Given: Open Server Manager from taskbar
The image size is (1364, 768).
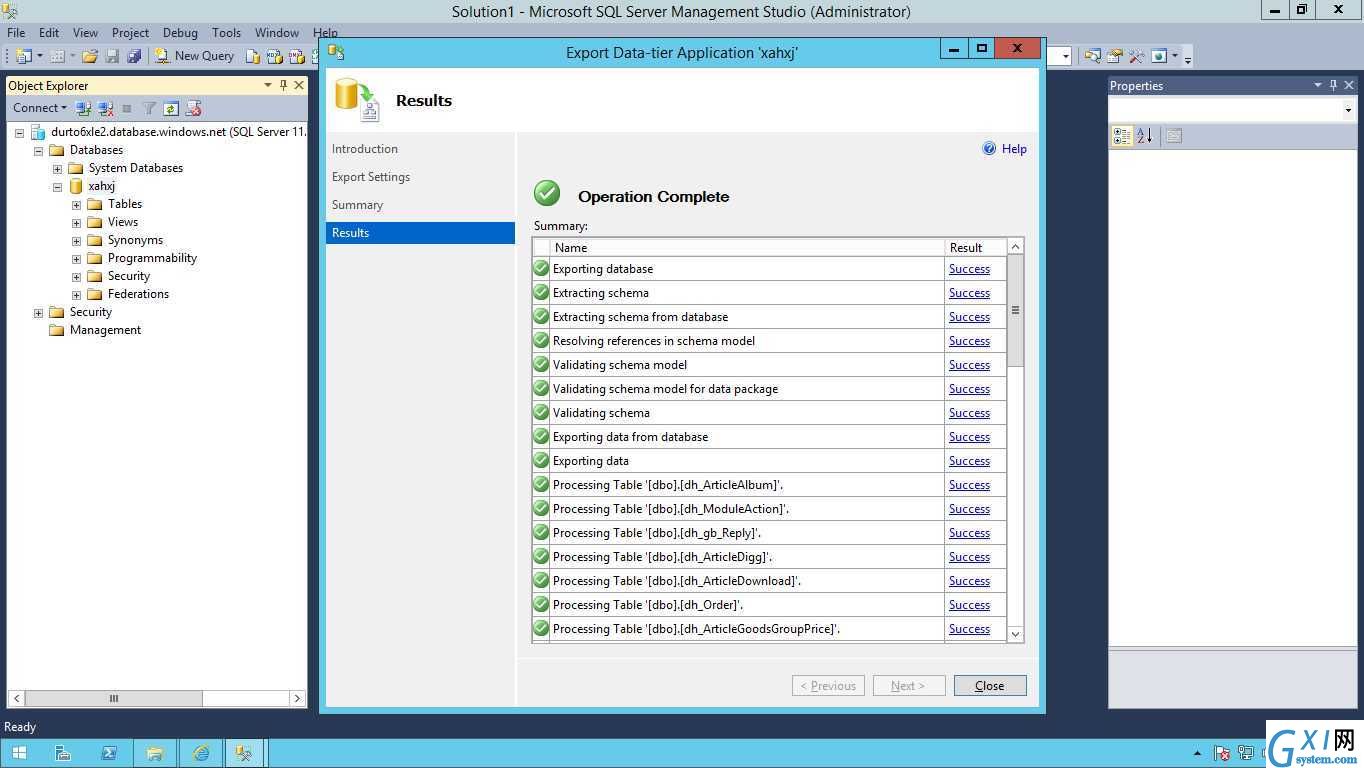Looking at the screenshot, I should [63, 753].
